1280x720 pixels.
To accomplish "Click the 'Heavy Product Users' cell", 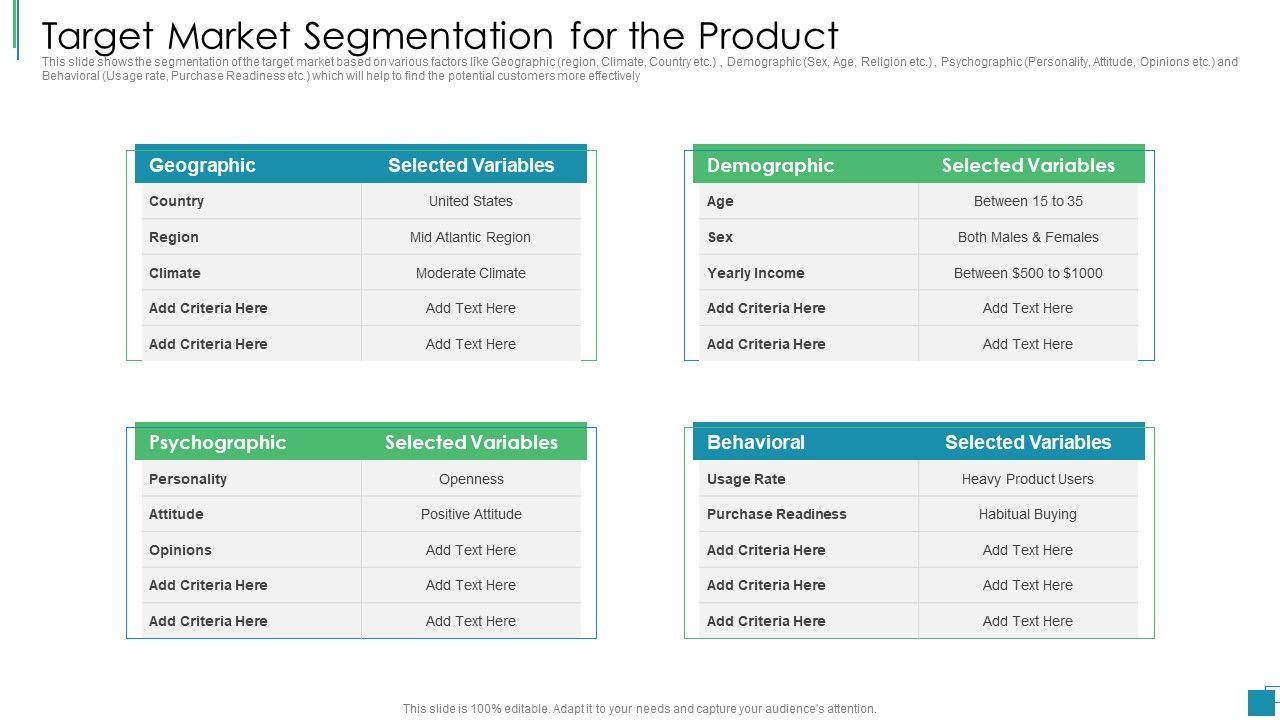I will pos(1028,479).
